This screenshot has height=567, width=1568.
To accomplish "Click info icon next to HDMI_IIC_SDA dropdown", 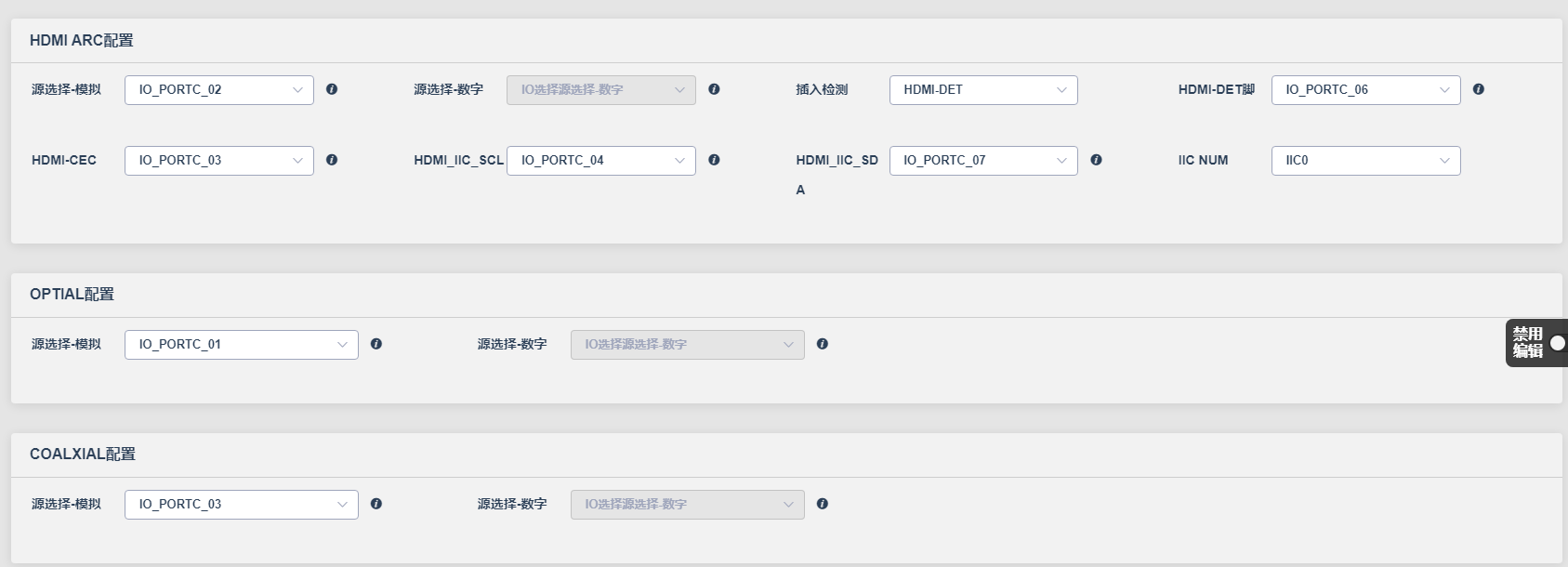I will (x=1097, y=160).
